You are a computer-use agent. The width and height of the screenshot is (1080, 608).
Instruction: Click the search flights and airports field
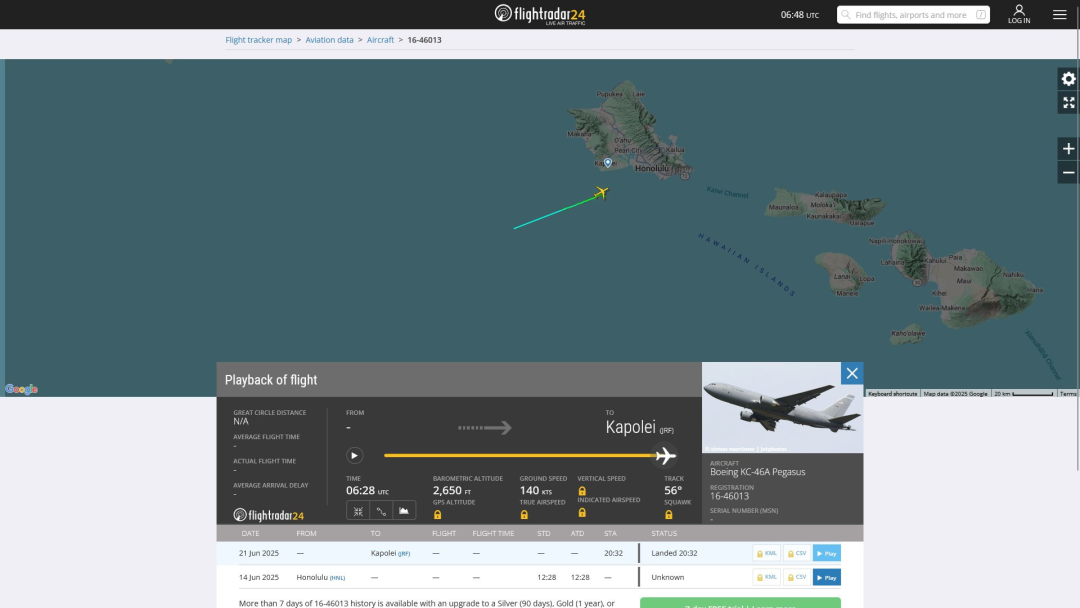913,14
